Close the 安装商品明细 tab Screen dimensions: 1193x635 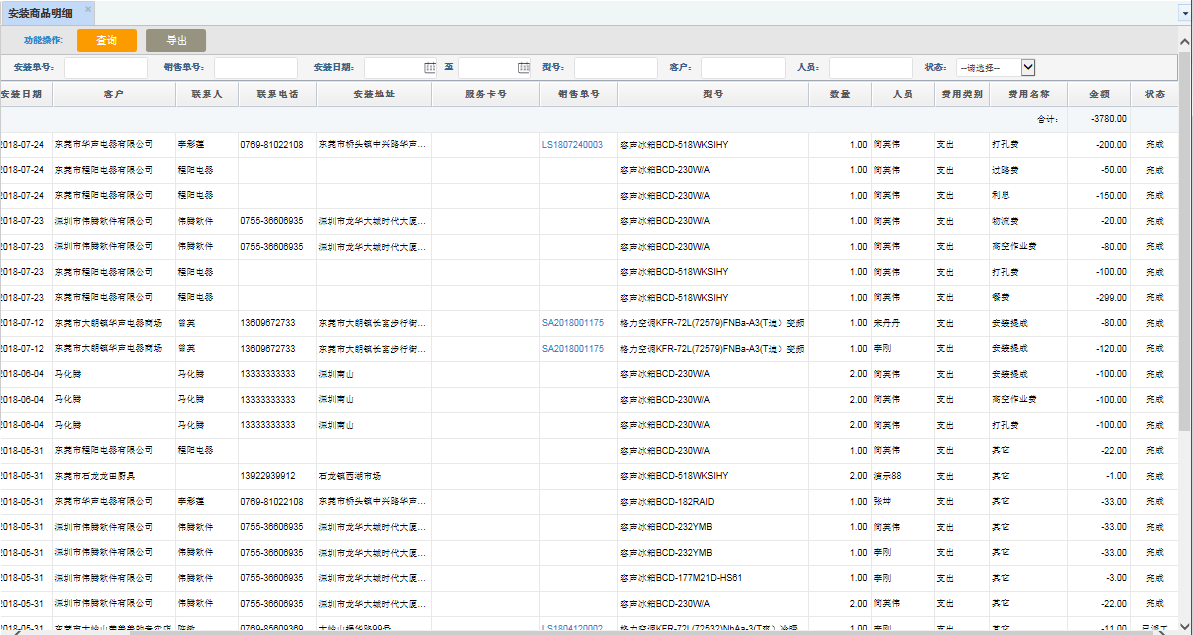tap(88, 8)
